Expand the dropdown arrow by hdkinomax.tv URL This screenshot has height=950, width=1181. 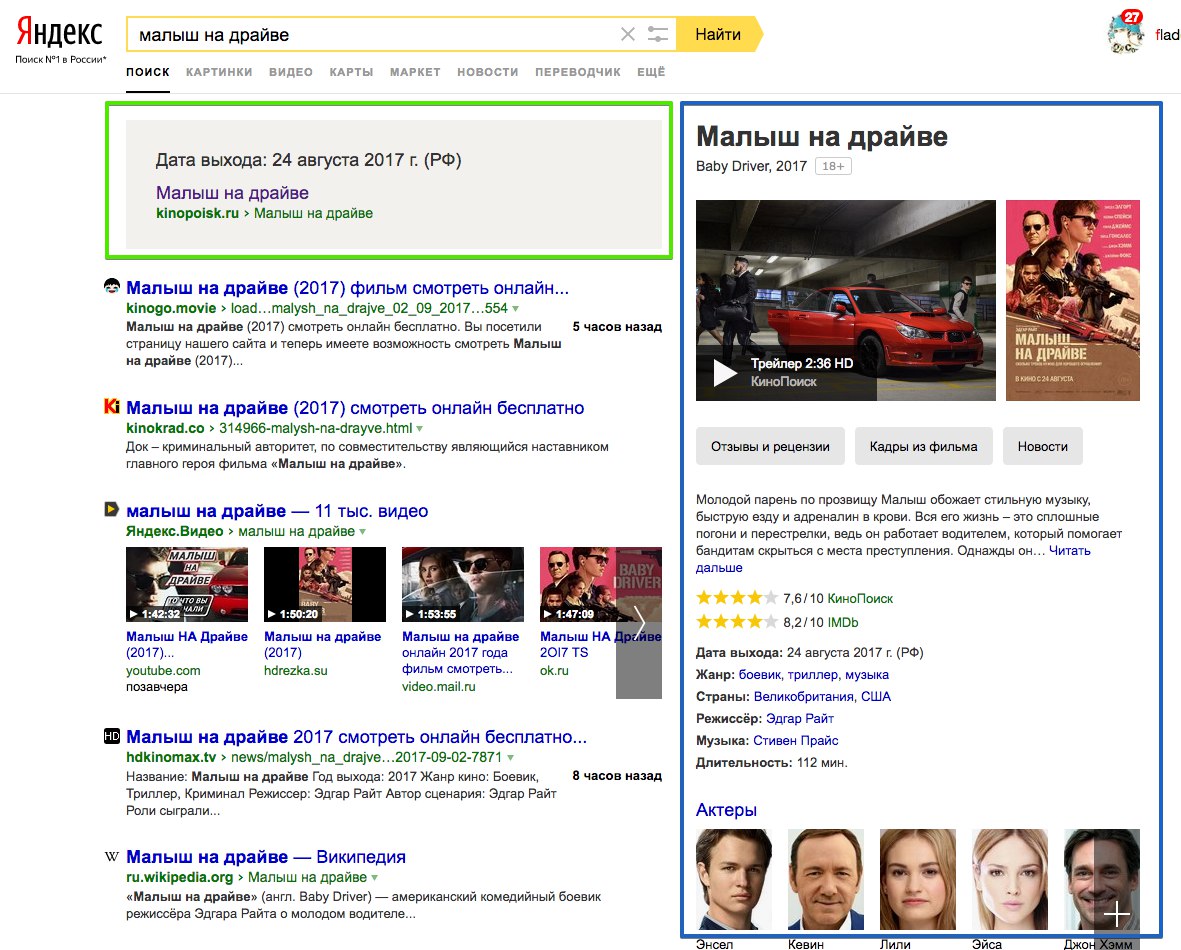(x=511, y=758)
